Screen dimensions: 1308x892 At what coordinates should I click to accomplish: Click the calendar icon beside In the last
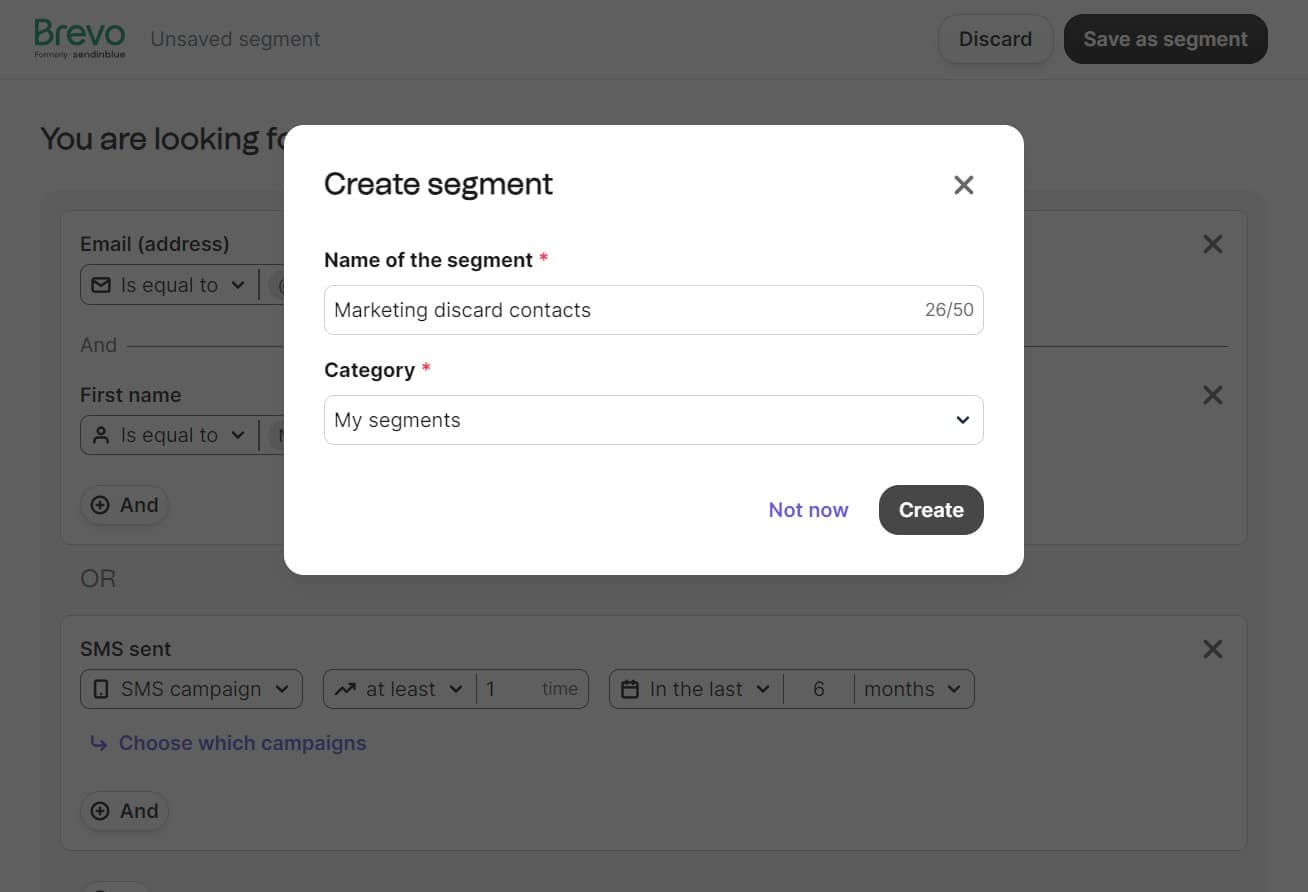[x=631, y=688]
